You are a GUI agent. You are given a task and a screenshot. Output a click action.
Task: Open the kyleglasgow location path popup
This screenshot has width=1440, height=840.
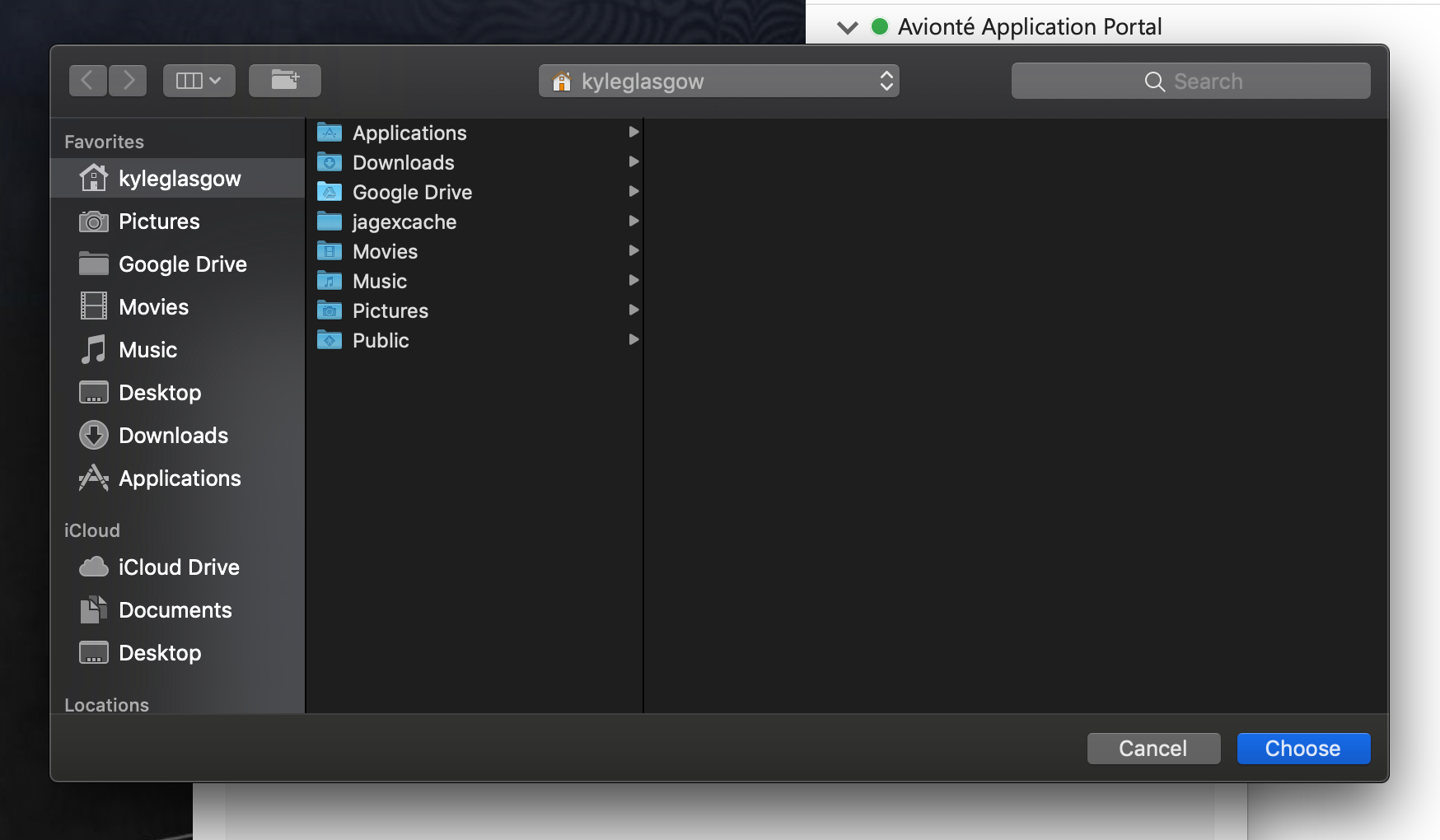(x=718, y=82)
